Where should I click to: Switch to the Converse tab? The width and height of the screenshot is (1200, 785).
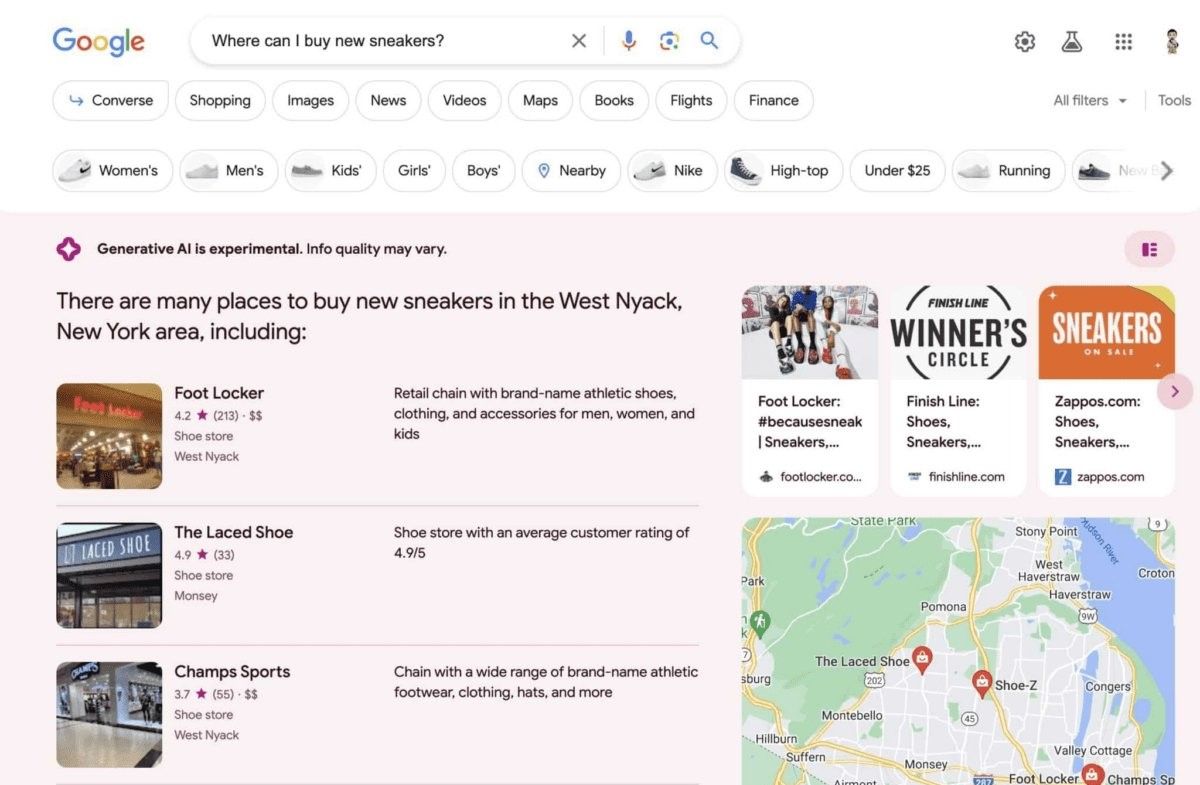(x=110, y=100)
